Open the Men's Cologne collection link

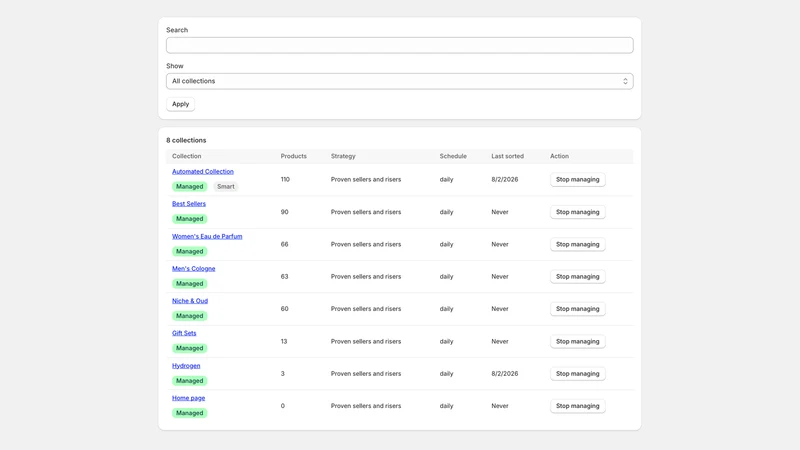193,268
